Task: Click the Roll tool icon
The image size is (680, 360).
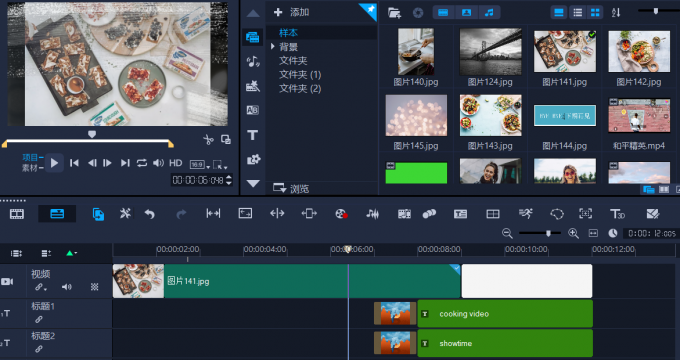Action: tap(277, 213)
